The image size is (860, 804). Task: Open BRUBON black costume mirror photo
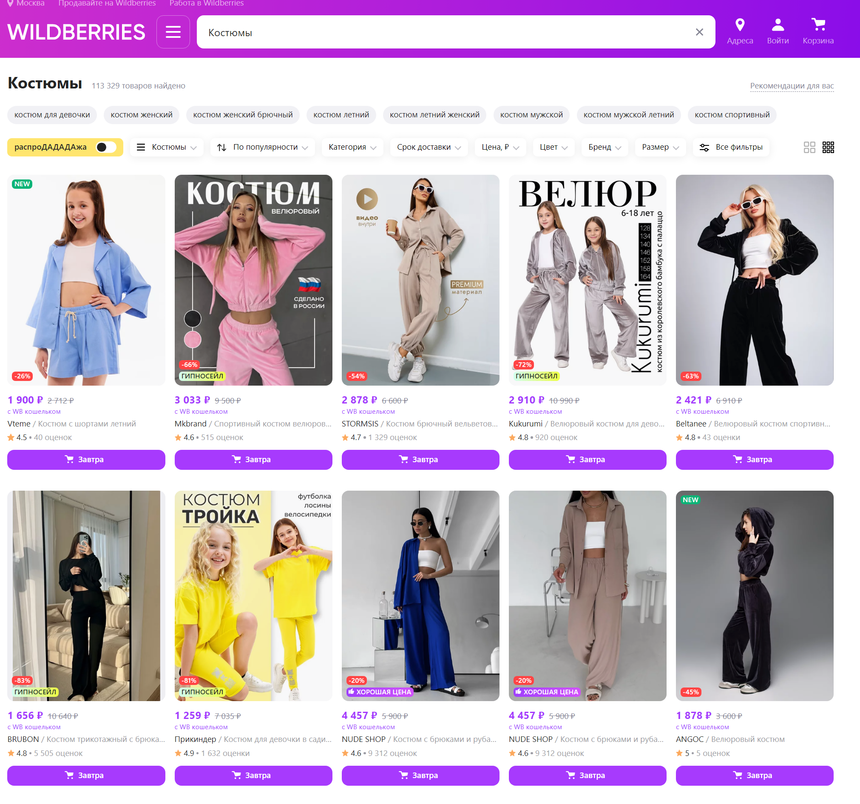86,596
